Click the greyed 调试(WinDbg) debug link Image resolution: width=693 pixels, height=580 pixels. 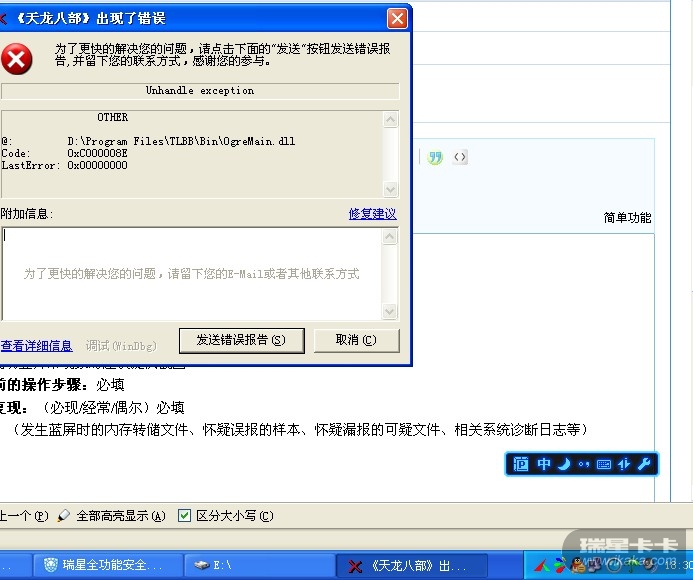point(121,346)
